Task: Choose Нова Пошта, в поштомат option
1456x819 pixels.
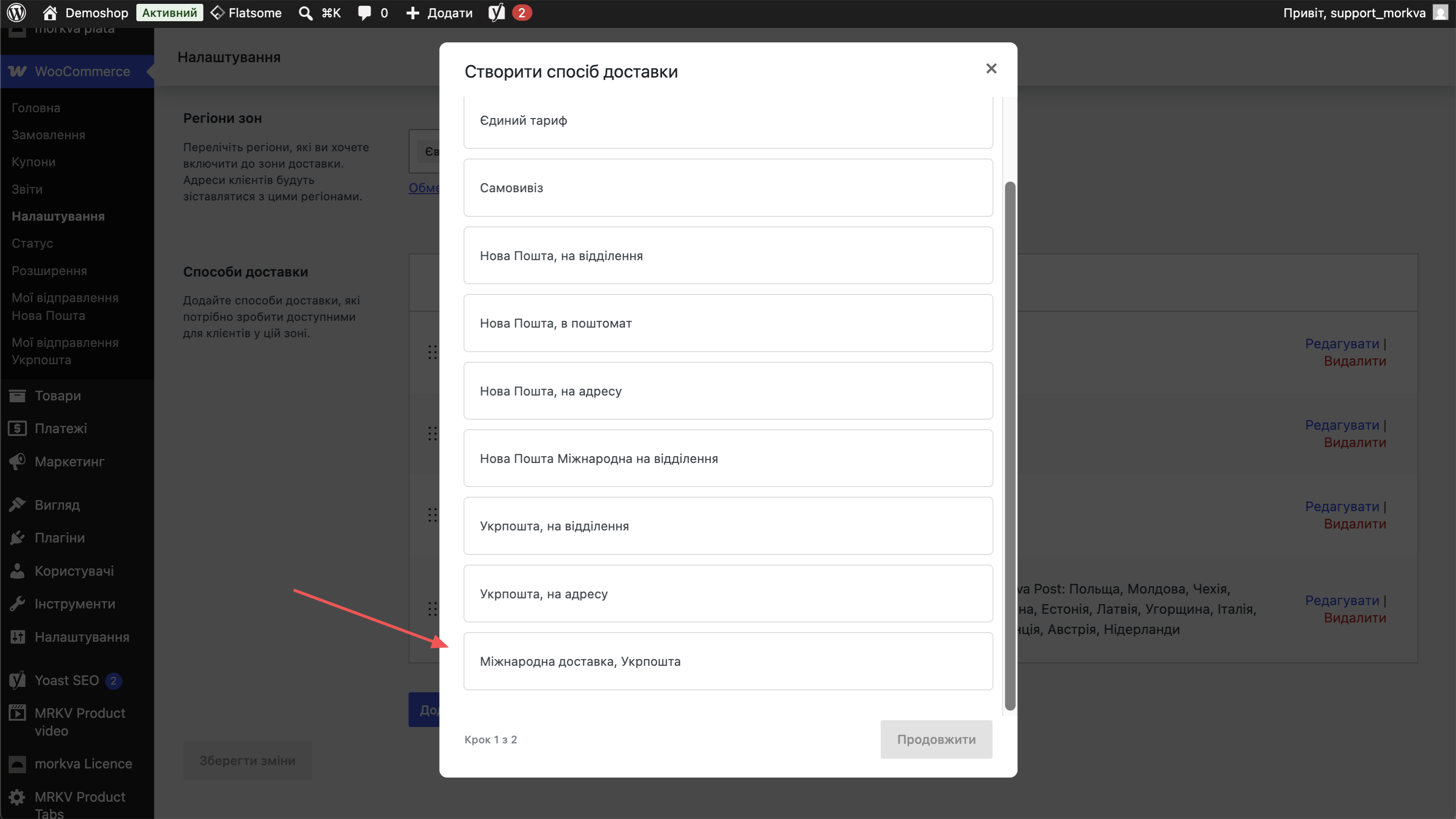Action: 728,323
